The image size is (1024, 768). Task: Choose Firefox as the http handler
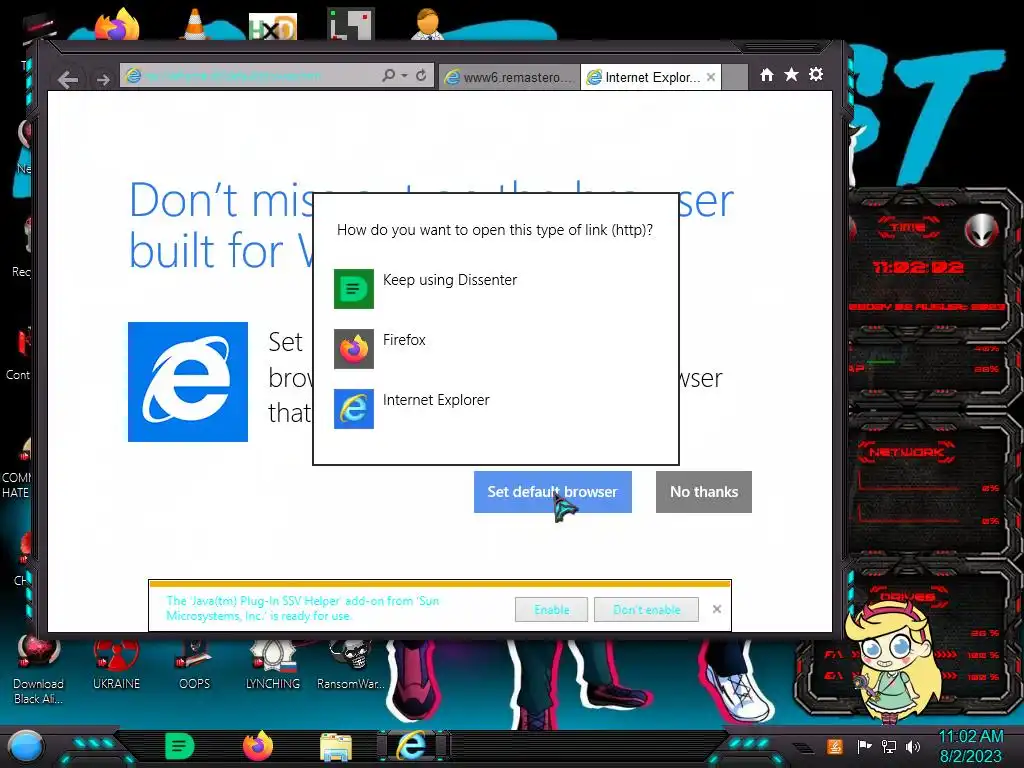tap(495, 348)
